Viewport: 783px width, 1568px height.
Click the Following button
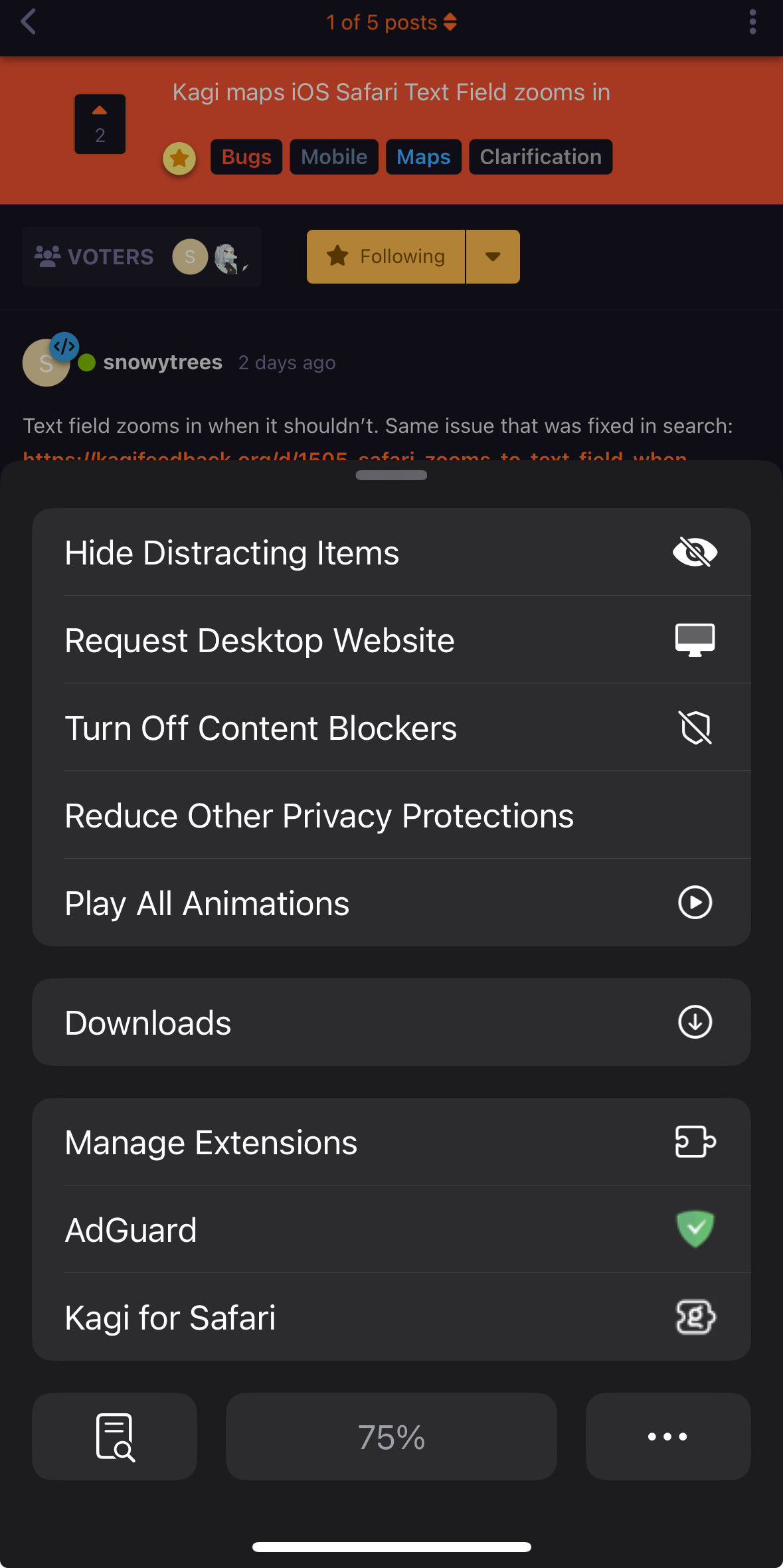point(386,256)
